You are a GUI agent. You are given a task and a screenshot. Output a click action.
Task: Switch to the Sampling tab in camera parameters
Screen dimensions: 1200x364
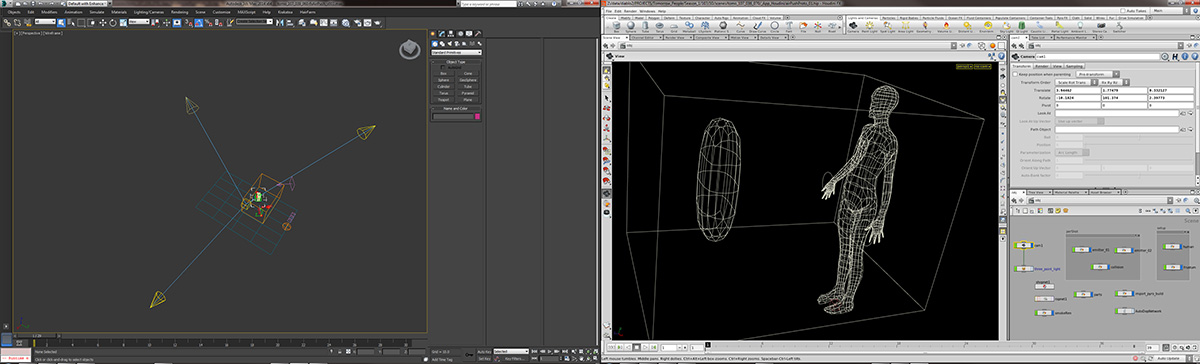click(1073, 65)
